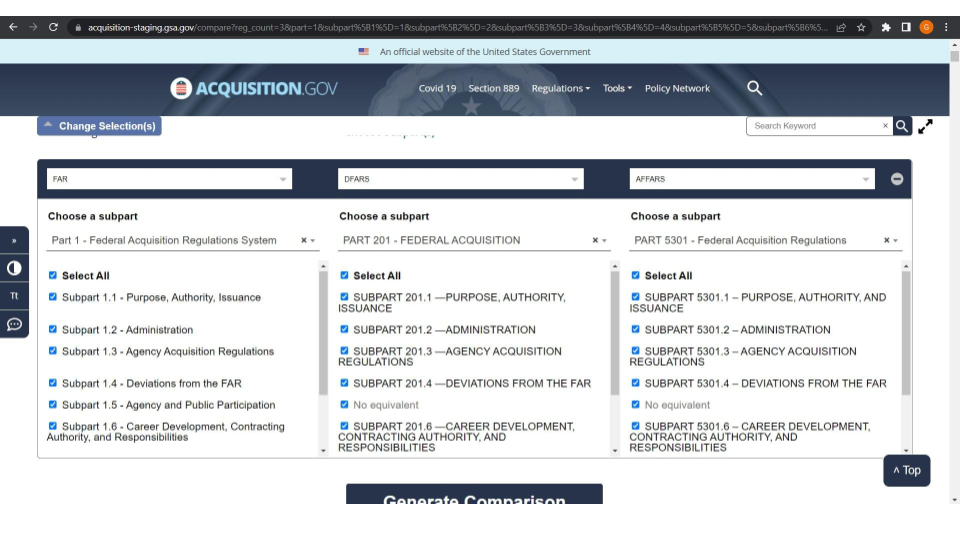This screenshot has height=540, width=960.
Task: Clear the Part 1 FAR subpart selection
Action: [304, 241]
